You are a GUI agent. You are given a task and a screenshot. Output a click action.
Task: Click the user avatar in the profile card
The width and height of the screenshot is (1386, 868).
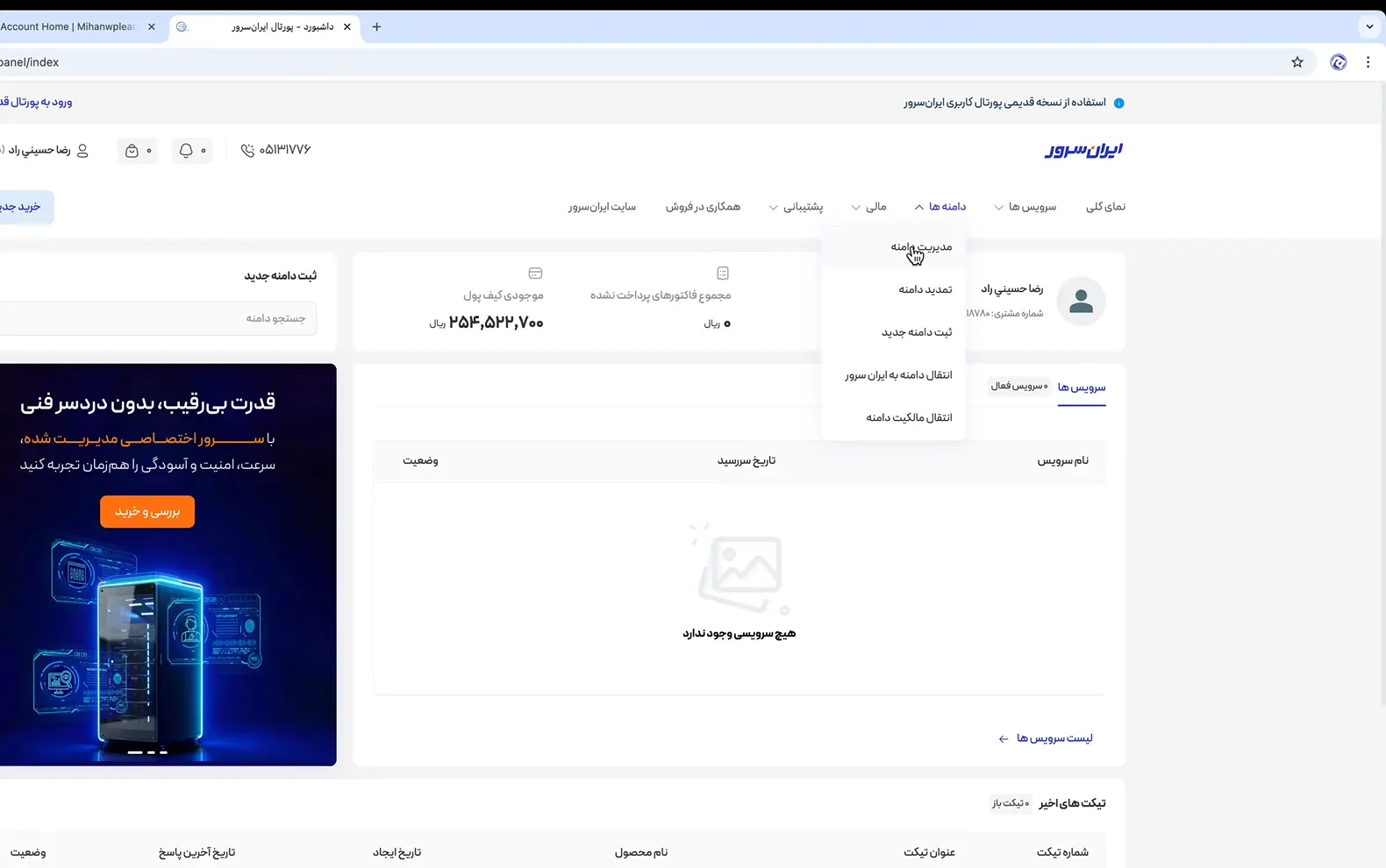click(1081, 302)
